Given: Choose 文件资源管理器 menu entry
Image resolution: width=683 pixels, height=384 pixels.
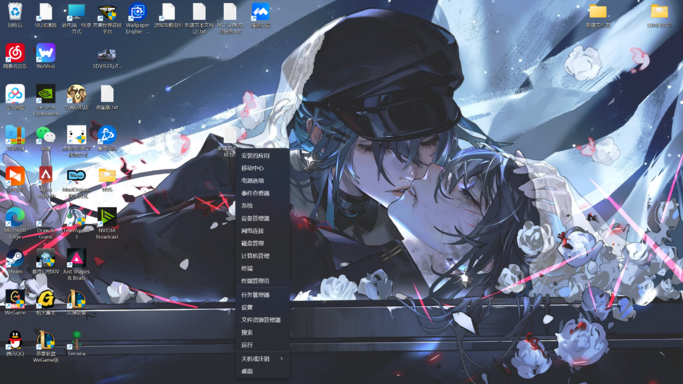Looking at the screenshot, I should pos(261,320).
